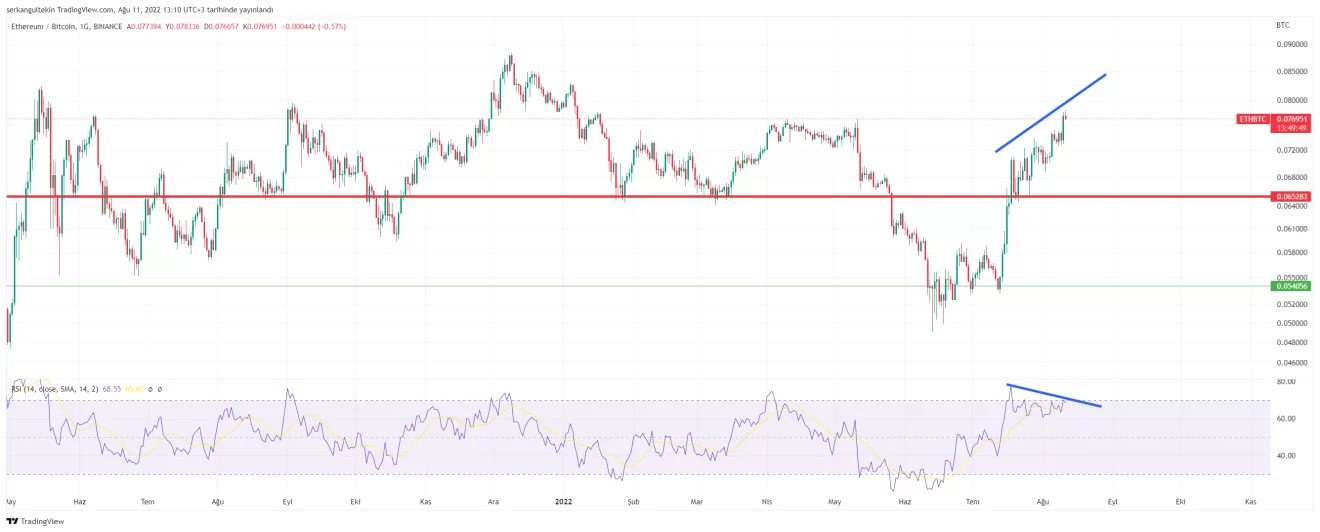Select the red horizontal support line
The width and height of the screenshot is (1320, 532).
click(500, 197)
